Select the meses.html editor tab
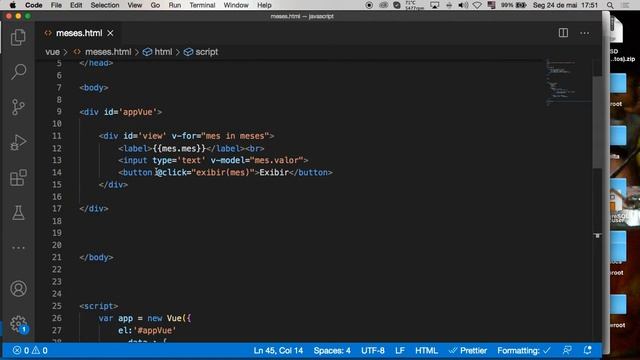 pyautogui.click(x=78, y=33)
